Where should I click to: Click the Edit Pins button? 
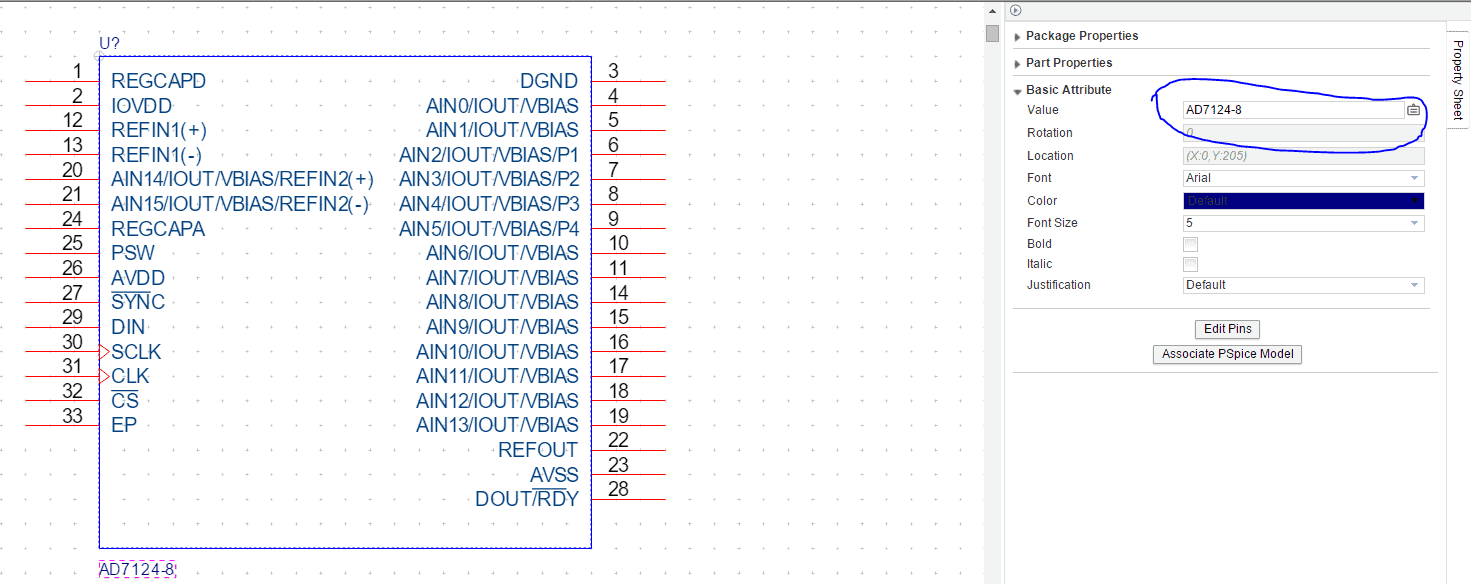(1228, 329)
